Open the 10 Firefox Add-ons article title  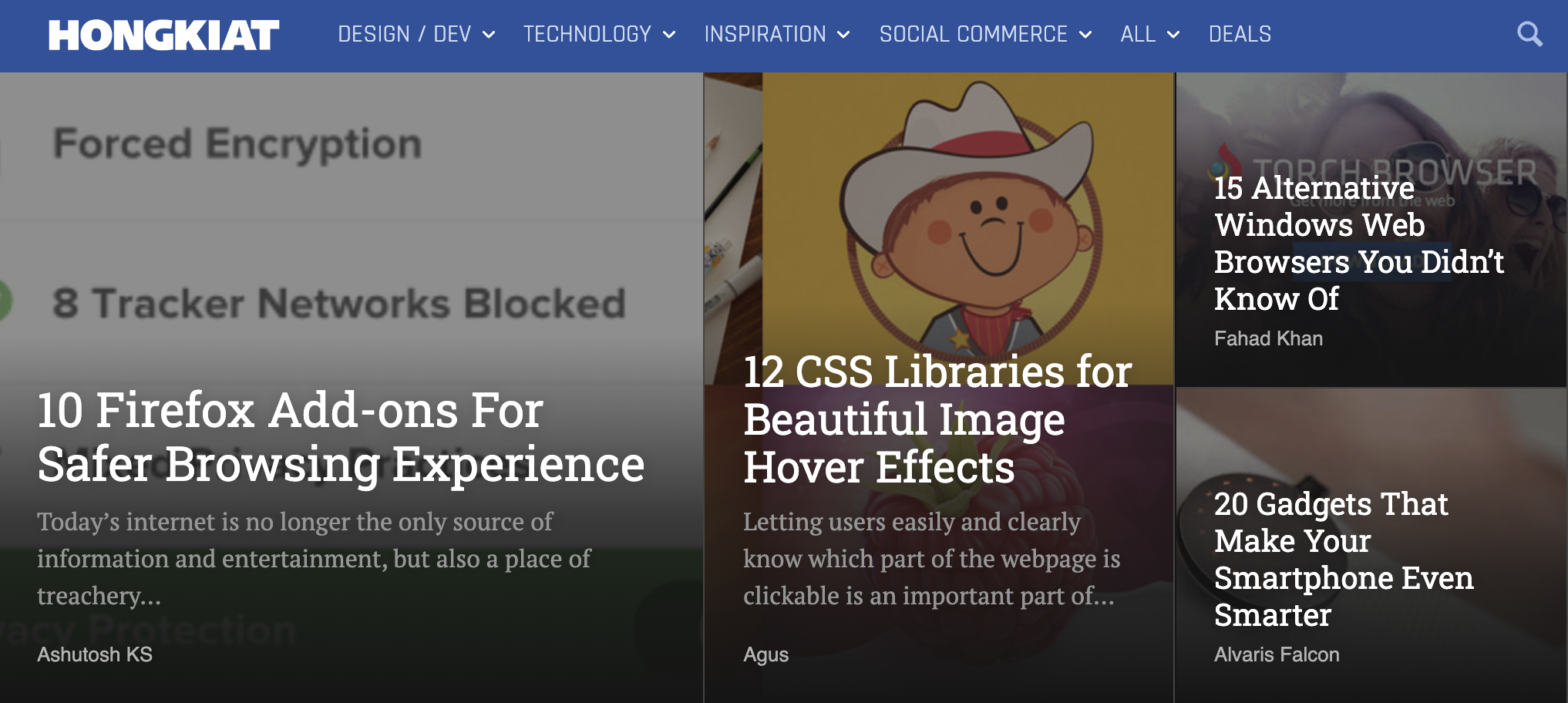click(x=341, y=437)
